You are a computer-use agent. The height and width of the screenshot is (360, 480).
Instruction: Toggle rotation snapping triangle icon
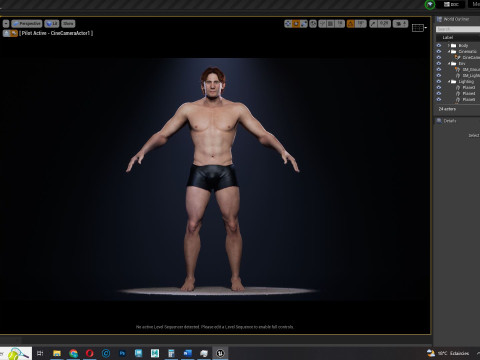[350, 24]
